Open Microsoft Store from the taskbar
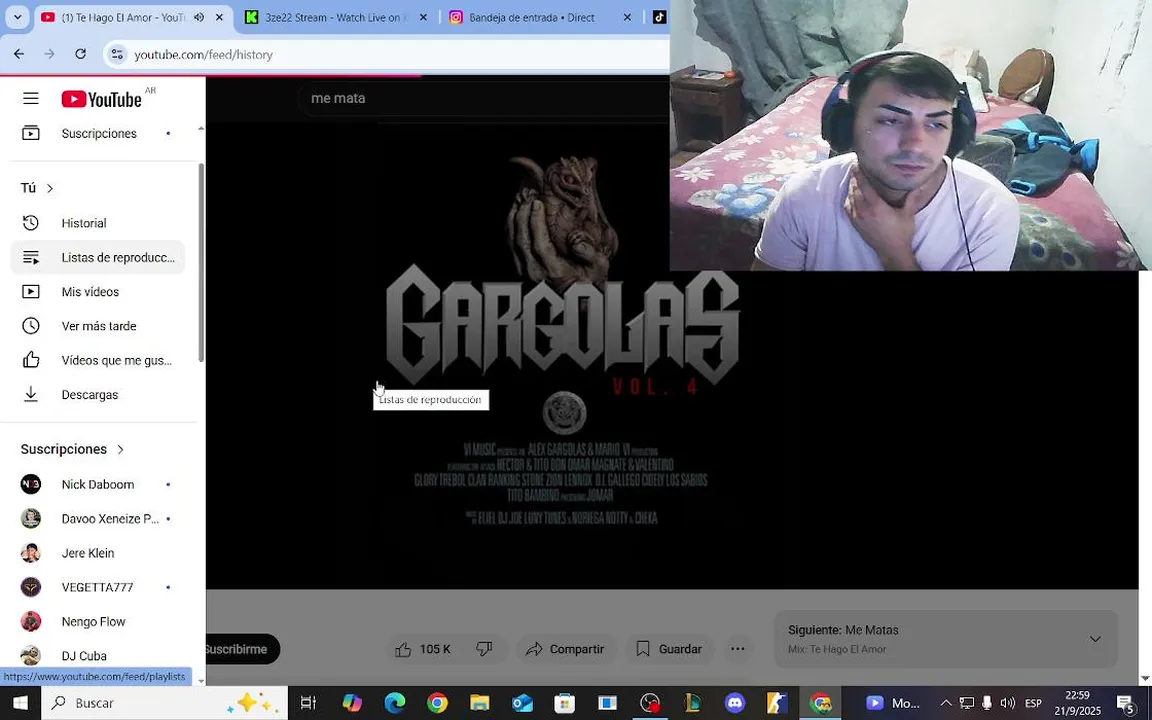Image resolution: width=1152 pixels, height=720 pixels. (564, 703)
